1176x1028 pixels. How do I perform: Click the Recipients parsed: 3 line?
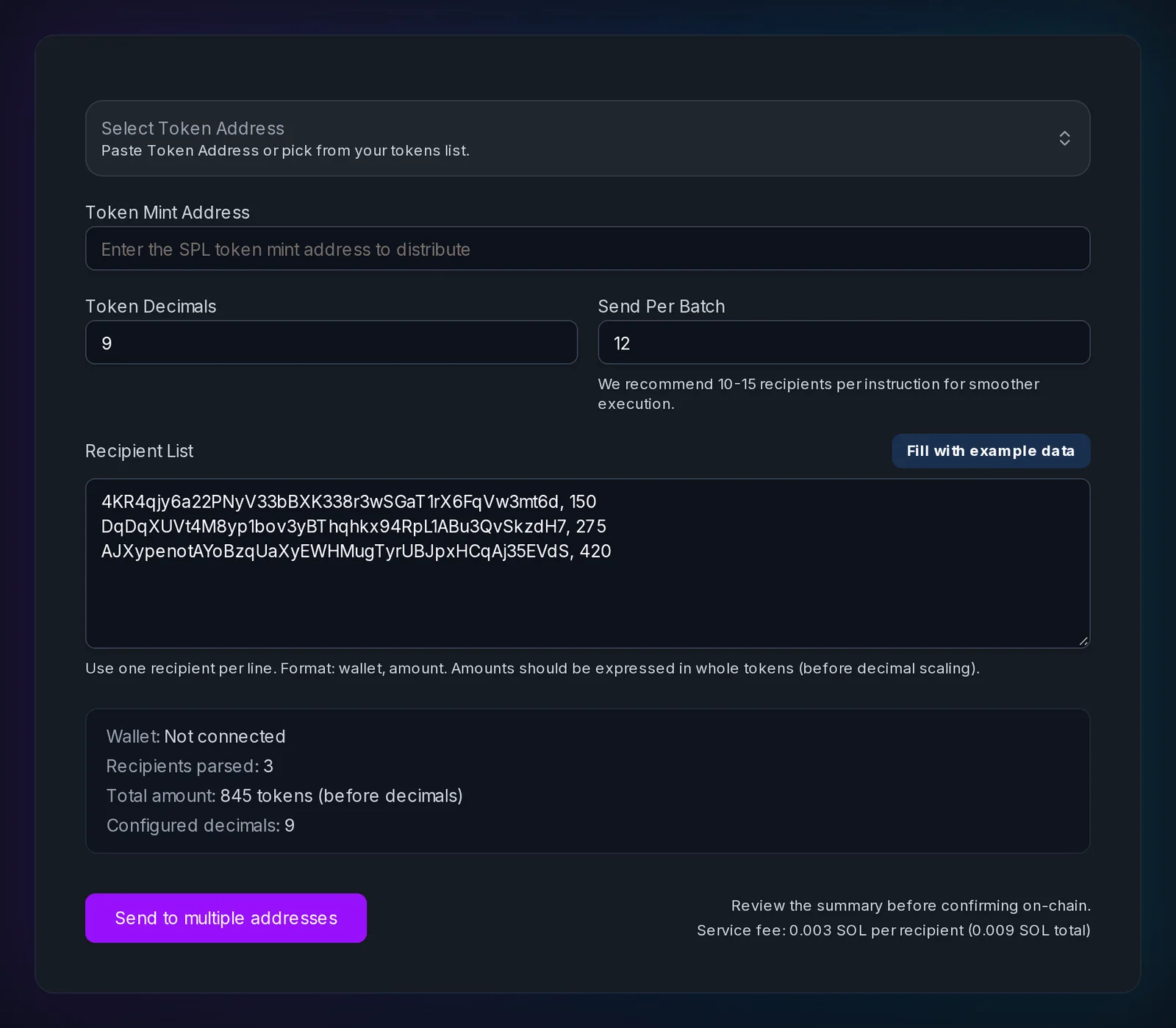pyautogui.click(x=190, y=766)
